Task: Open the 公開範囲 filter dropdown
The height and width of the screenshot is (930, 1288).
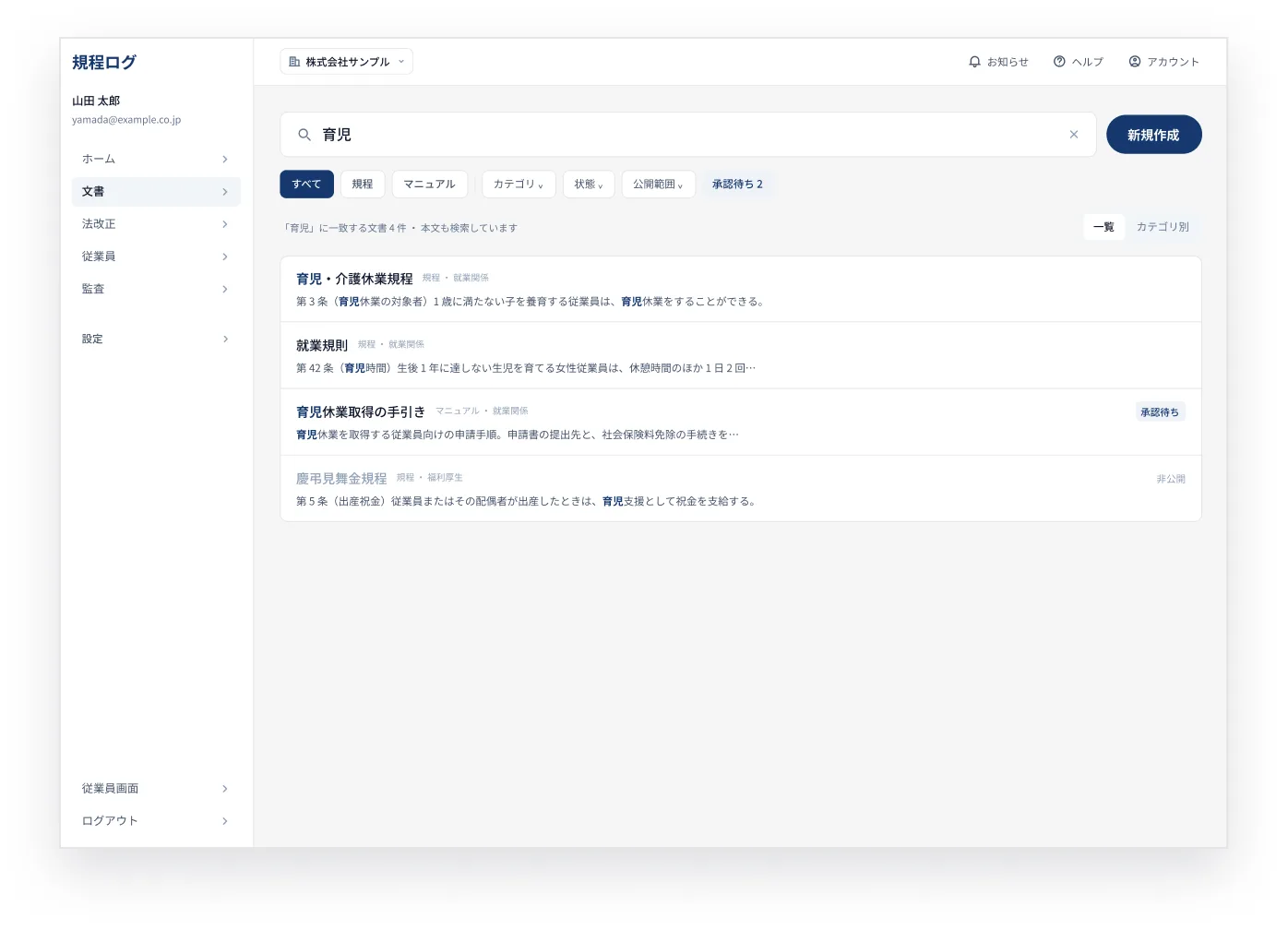Action: pyautogui.click(x=658, y=185)
